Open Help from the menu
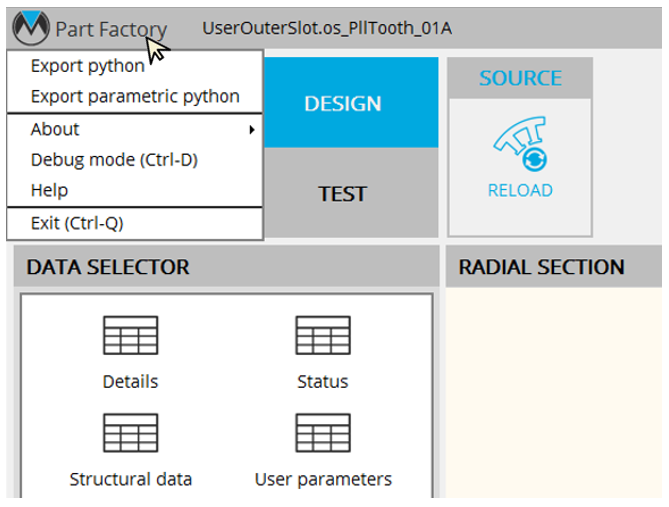669x507 pixels. 50,190
